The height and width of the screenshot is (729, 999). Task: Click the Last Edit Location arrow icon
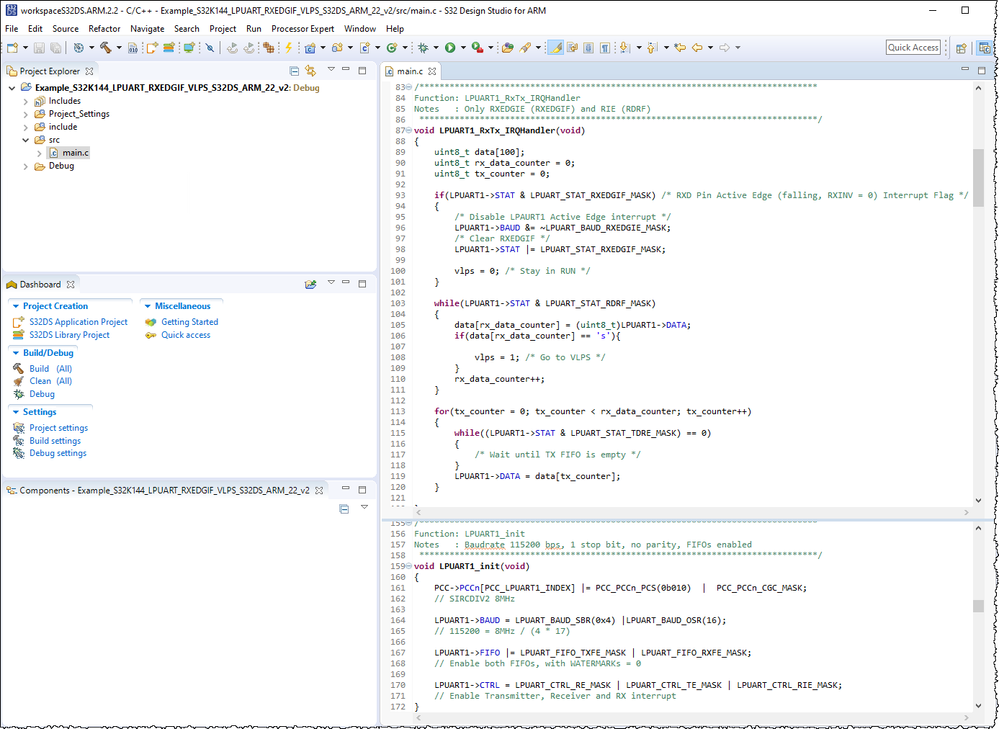click(680, 48)
